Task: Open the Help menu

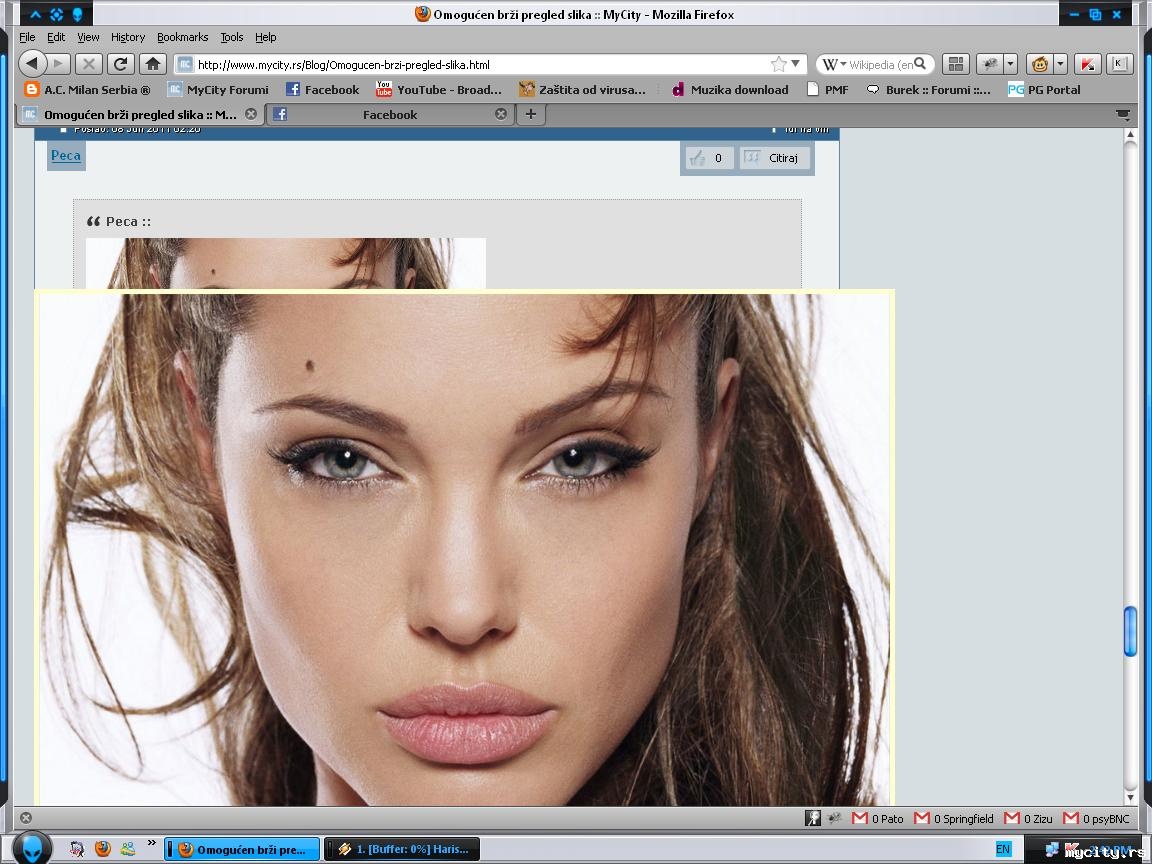Action: pyautogui.click(x=265, y=37)
